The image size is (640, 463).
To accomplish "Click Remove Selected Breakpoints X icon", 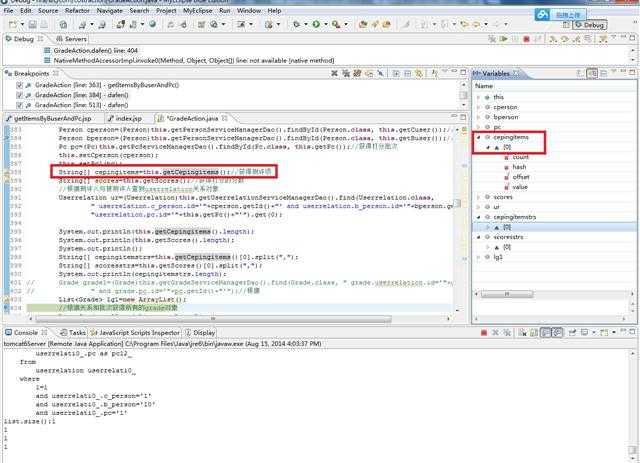I will coord(334,73).
